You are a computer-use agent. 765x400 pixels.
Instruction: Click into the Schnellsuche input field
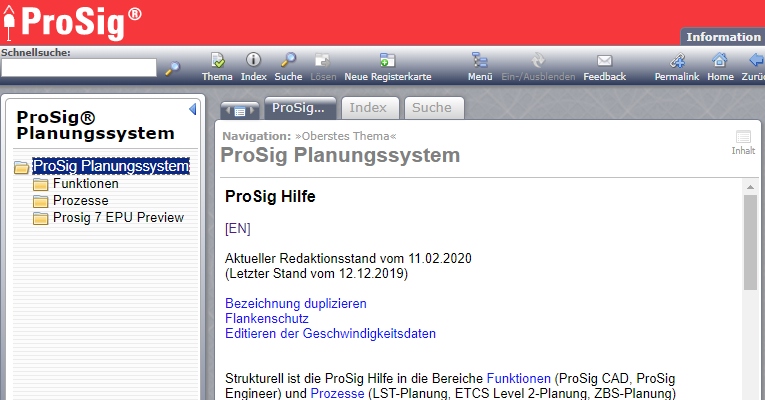[79, 68]
